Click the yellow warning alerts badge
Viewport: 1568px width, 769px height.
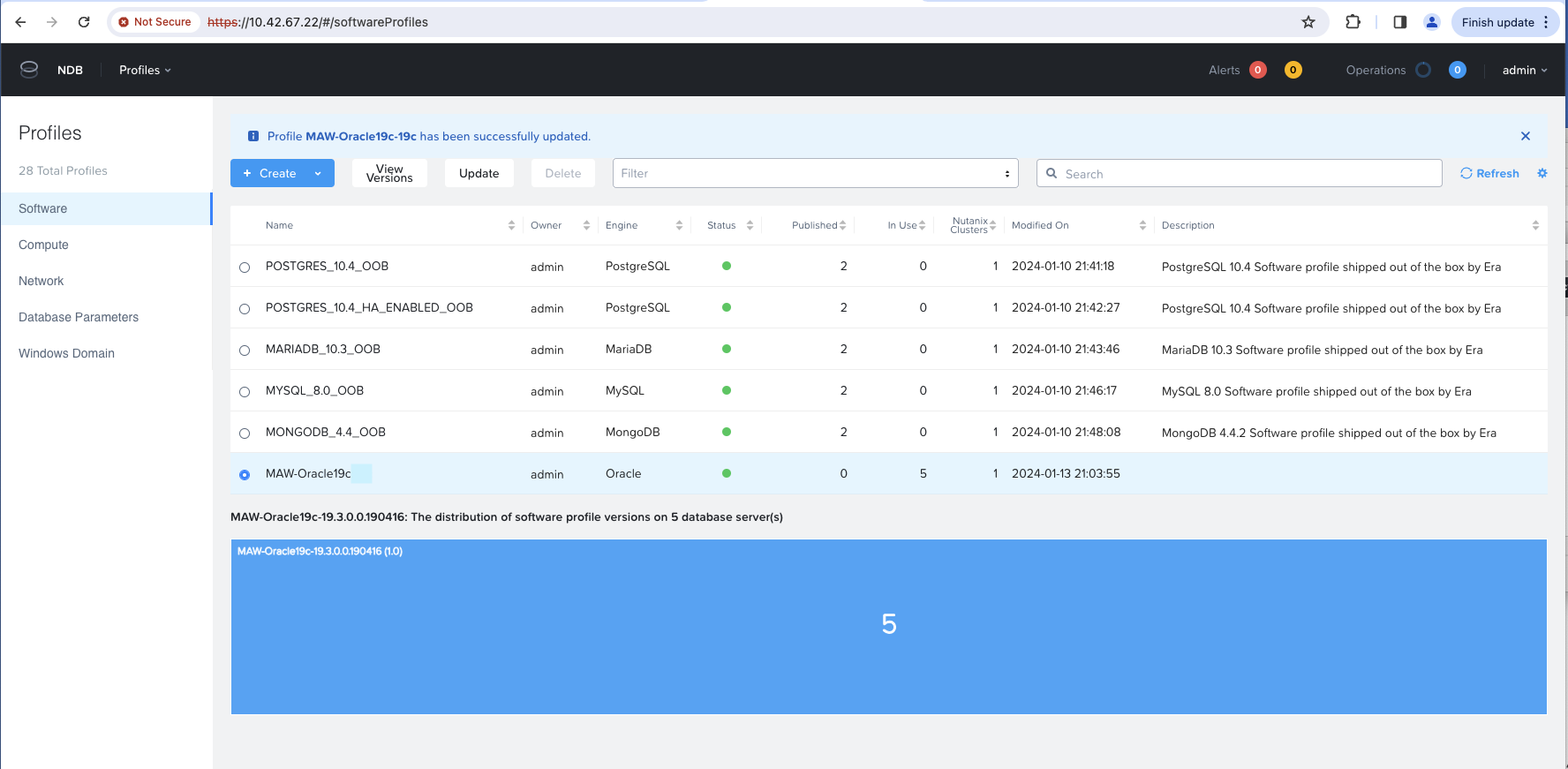1293,70
